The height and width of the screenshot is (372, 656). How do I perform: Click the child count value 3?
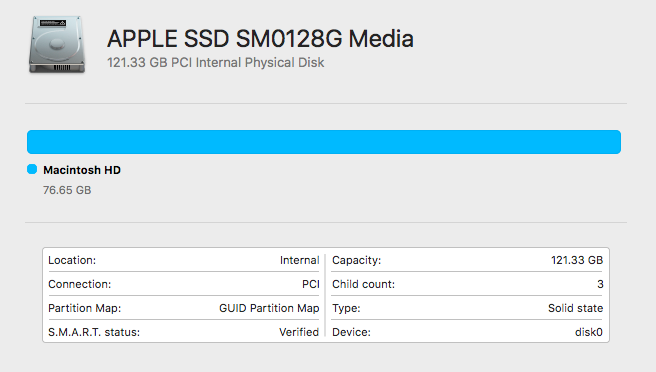[x=600, y=284]
